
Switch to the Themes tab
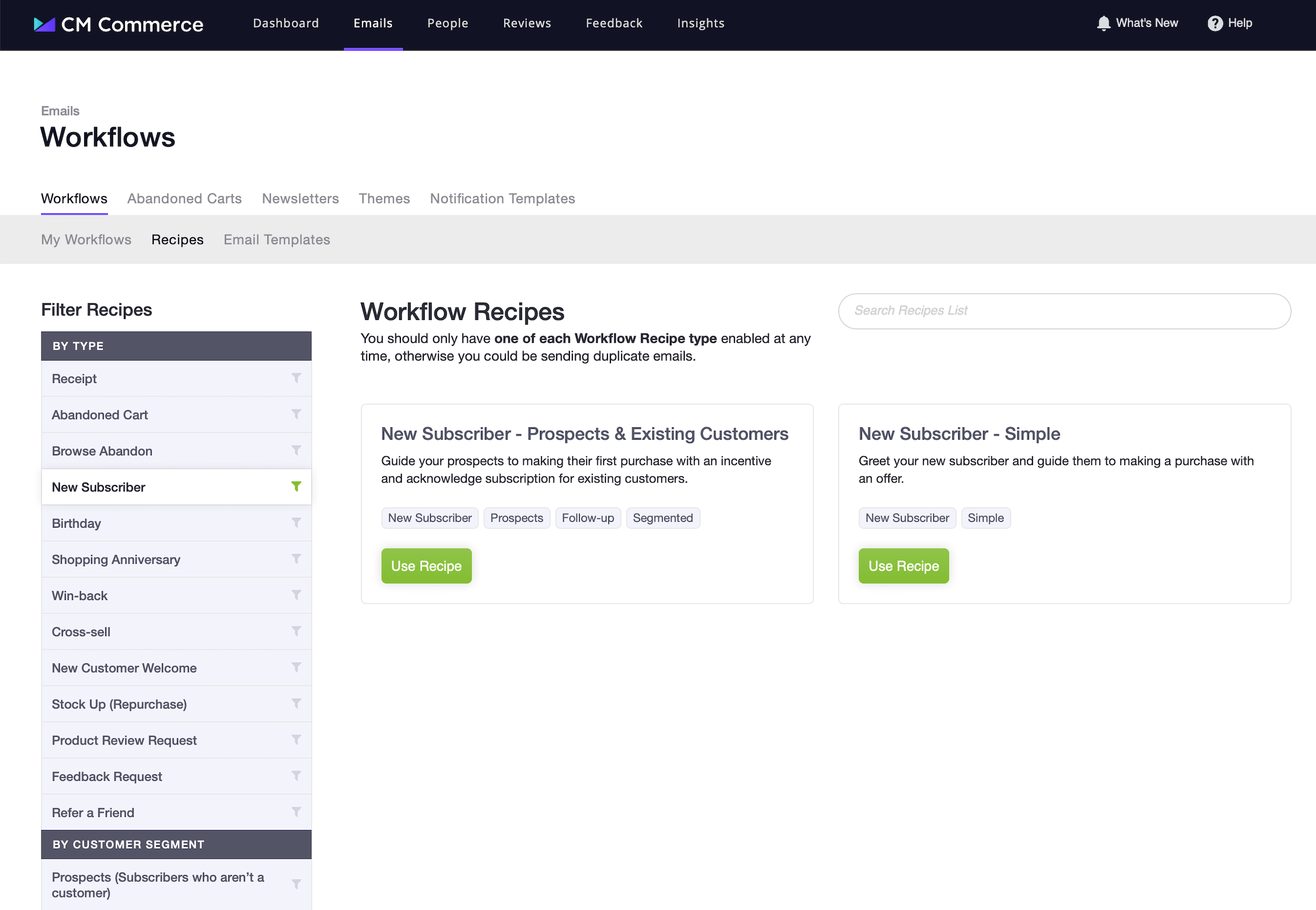point(384,199)
